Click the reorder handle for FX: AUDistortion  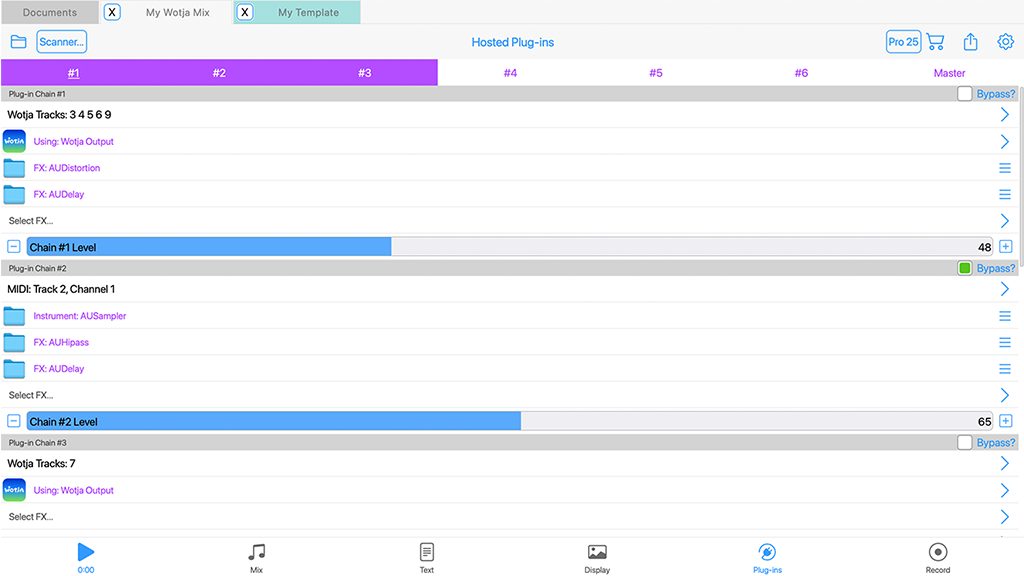coord(1005,168)
